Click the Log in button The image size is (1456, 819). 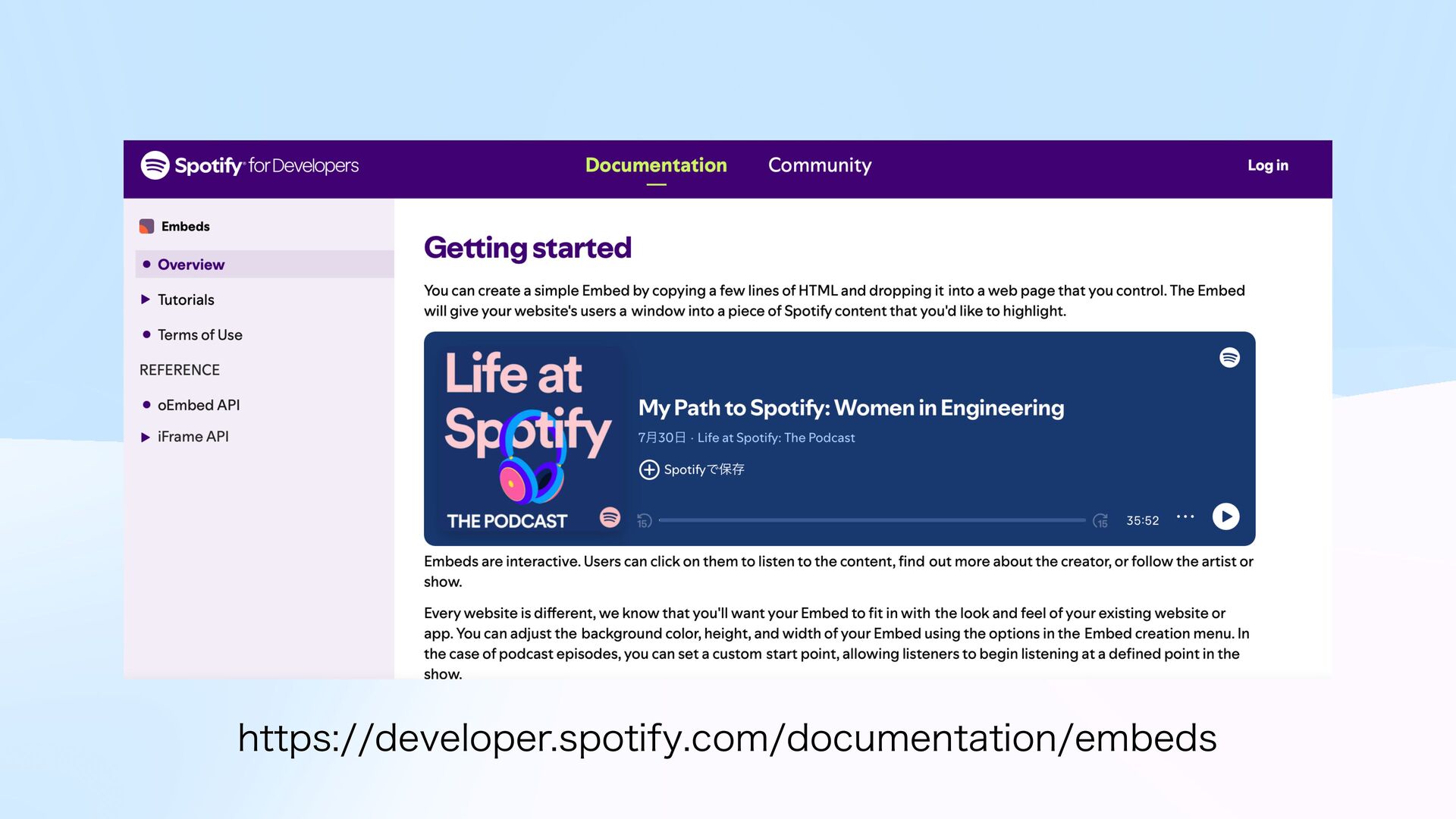(1267, 165)
